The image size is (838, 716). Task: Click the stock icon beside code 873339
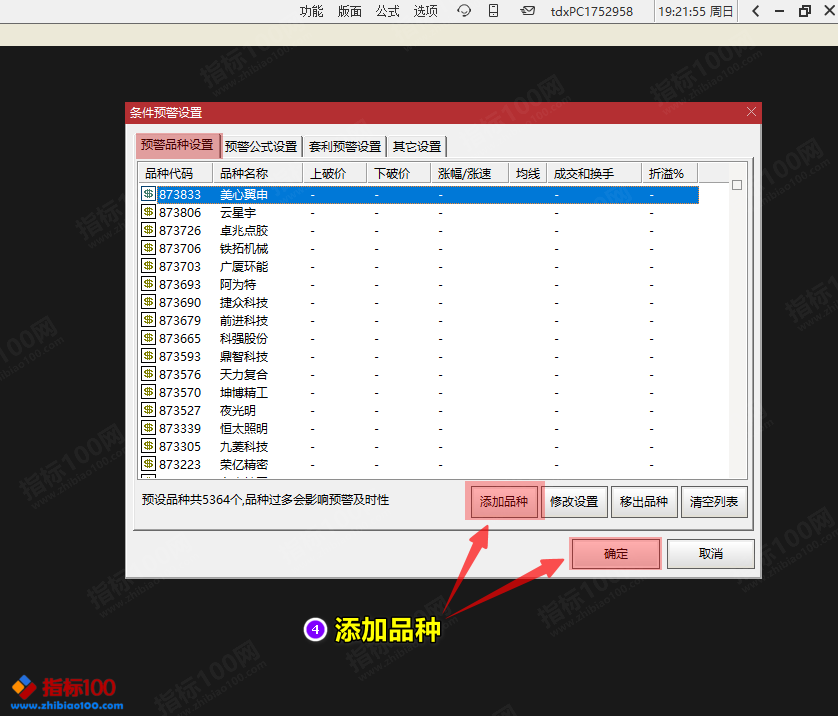pyautogui.click(x=148, y=428)
